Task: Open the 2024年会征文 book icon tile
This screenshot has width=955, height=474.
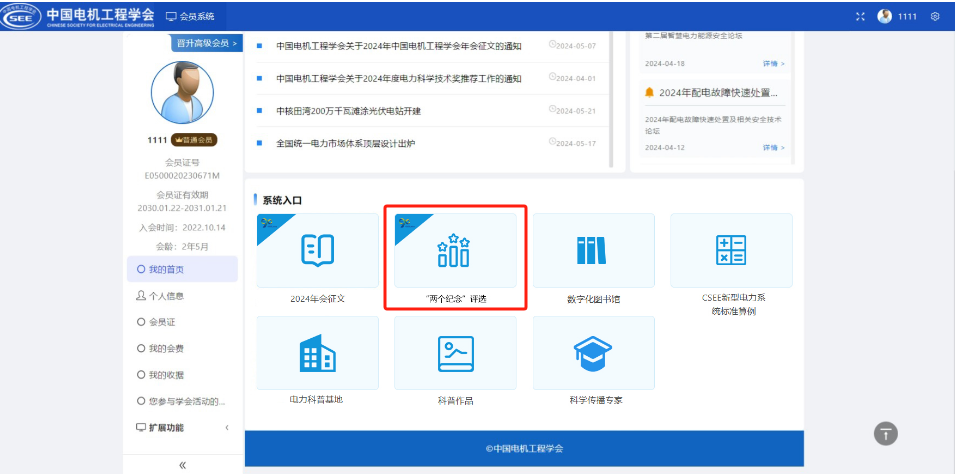Action: tap(317, 250)
